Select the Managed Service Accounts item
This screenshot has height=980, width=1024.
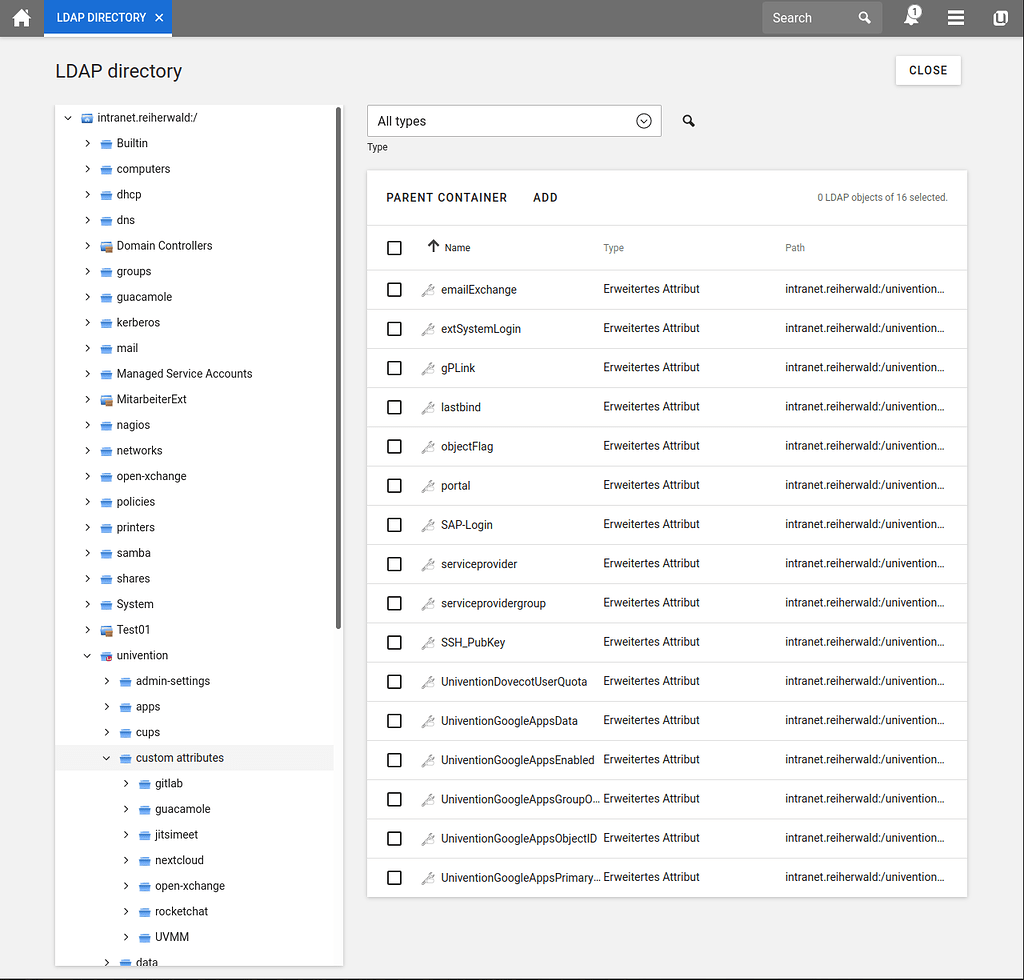click(x=184, y=374)
